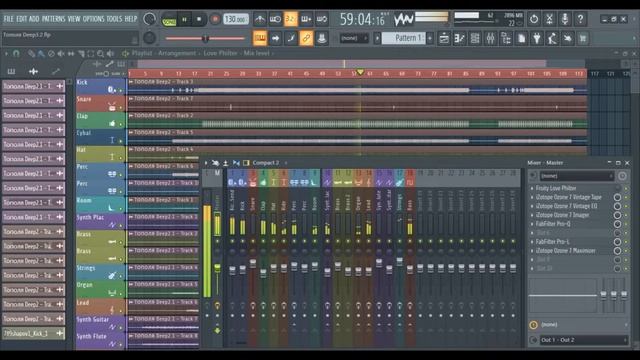Toggle the metronome icon

coord(260,19)
